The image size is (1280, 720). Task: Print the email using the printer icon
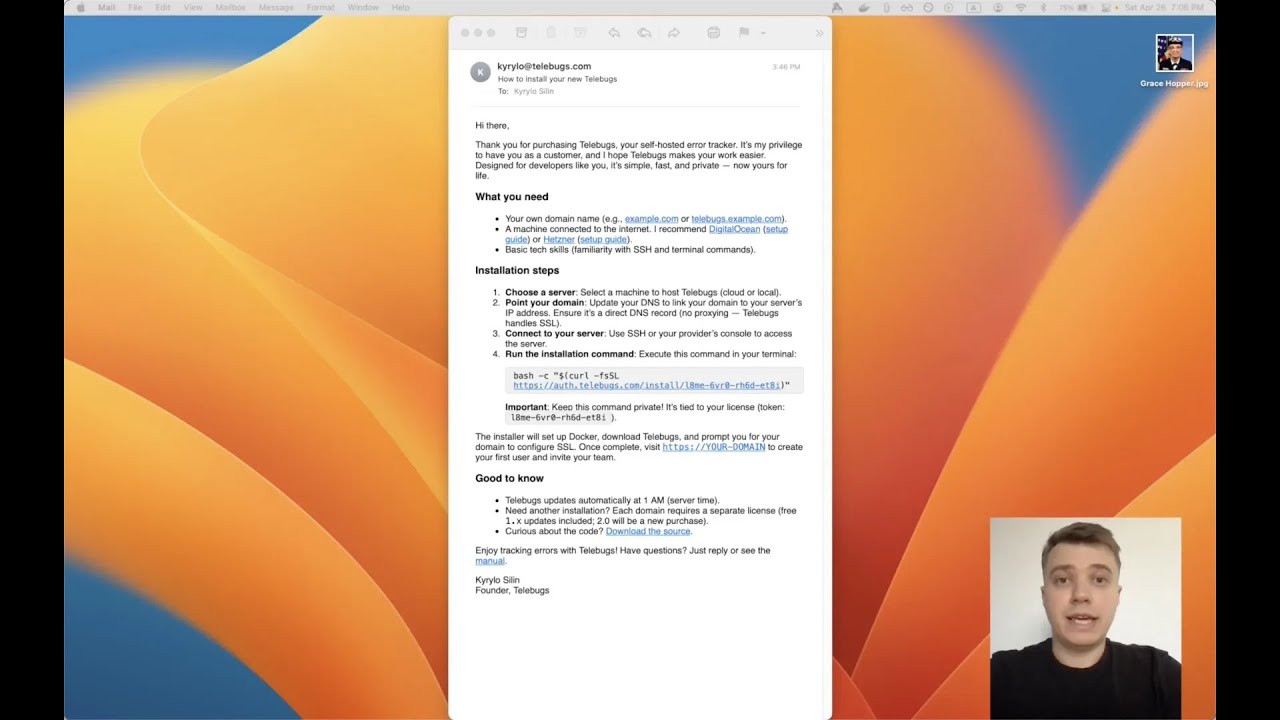pos(713,33)
